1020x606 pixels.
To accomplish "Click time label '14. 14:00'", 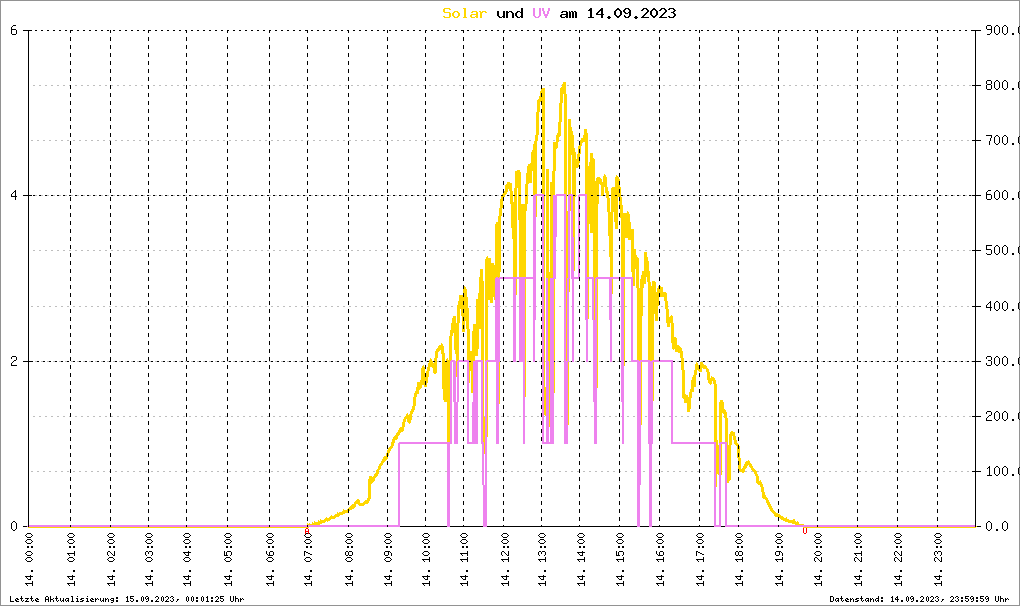I will (581, 560).
